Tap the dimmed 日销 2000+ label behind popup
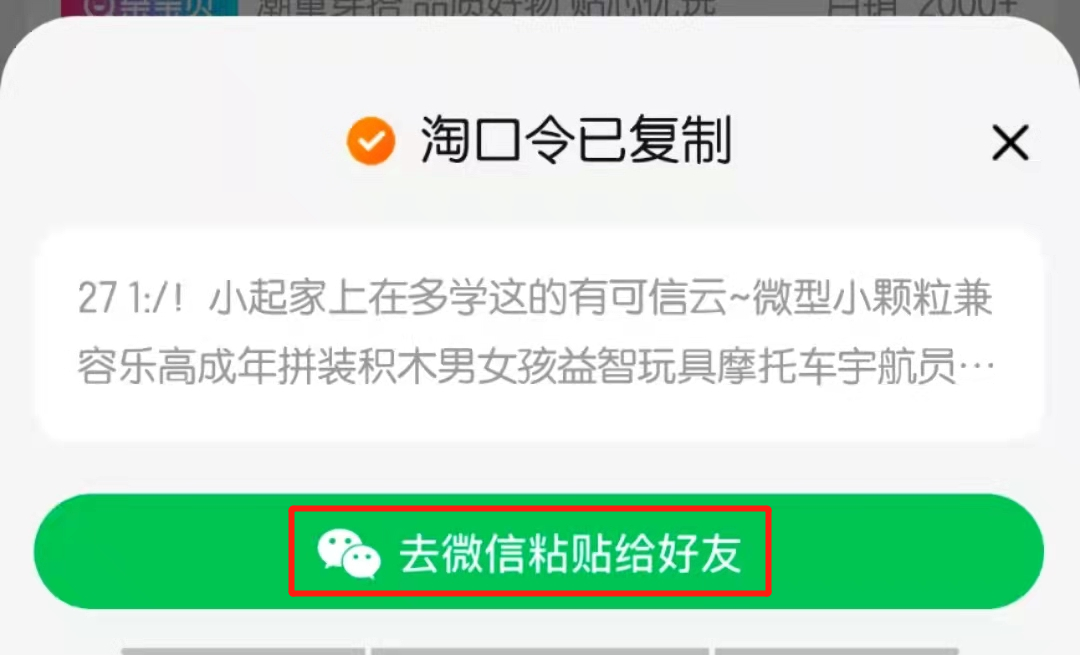1080x655 pixels. tap(922, 7)
